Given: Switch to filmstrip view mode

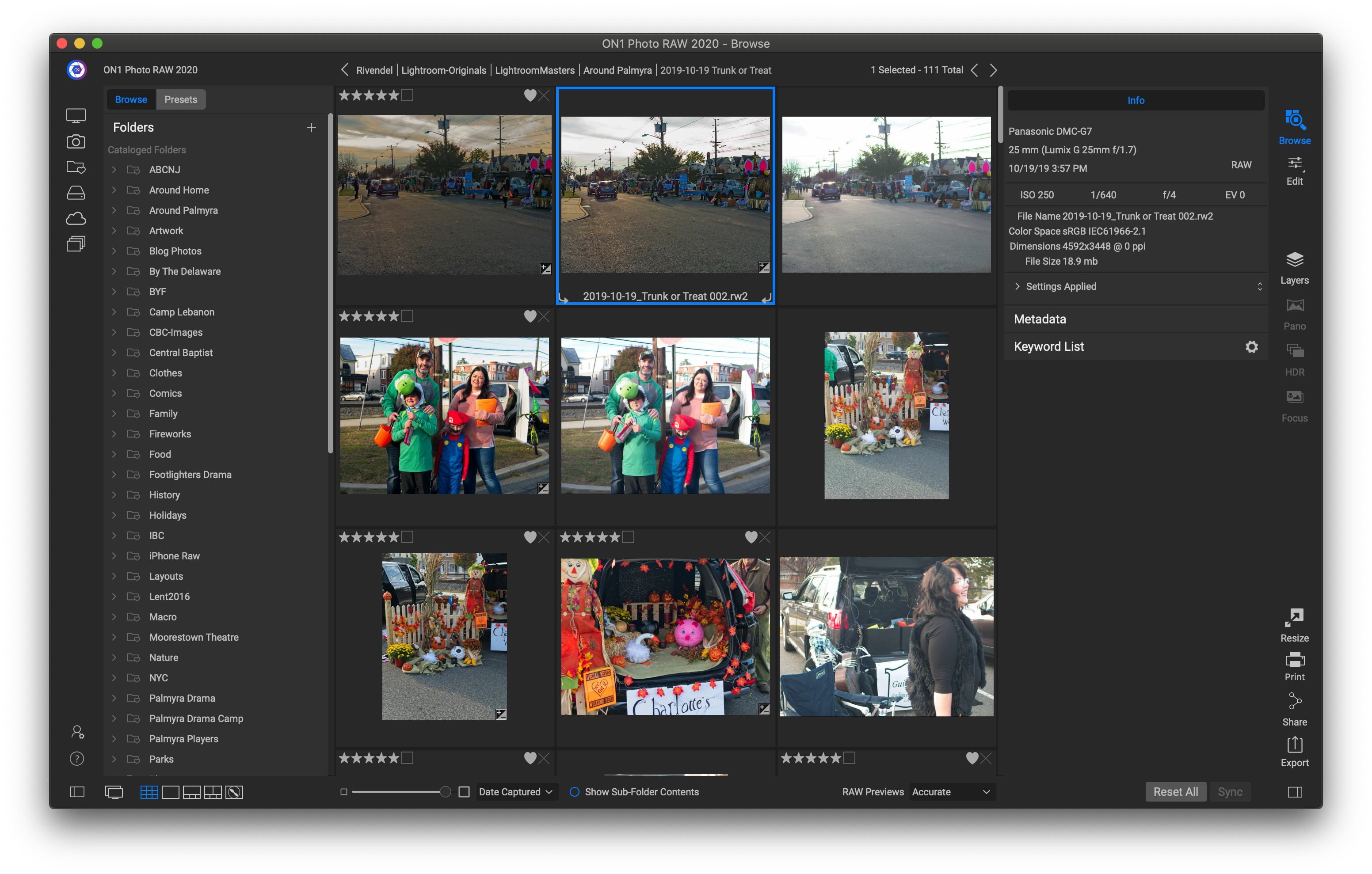Looking at the screenshot, I should (x=191, y=792).
